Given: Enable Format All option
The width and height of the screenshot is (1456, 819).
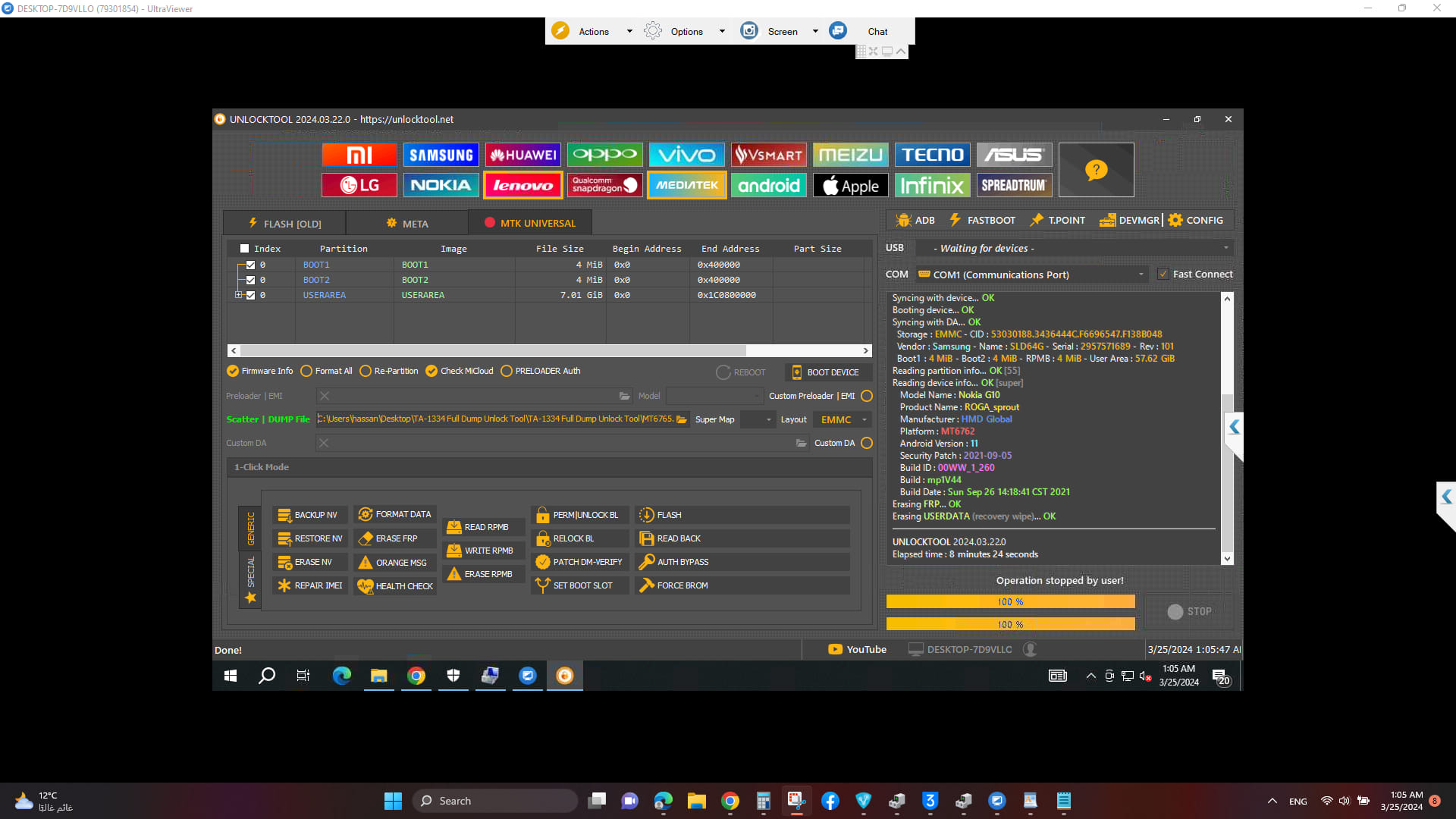Looking at the screenshot, I should (x=326, y=371).
